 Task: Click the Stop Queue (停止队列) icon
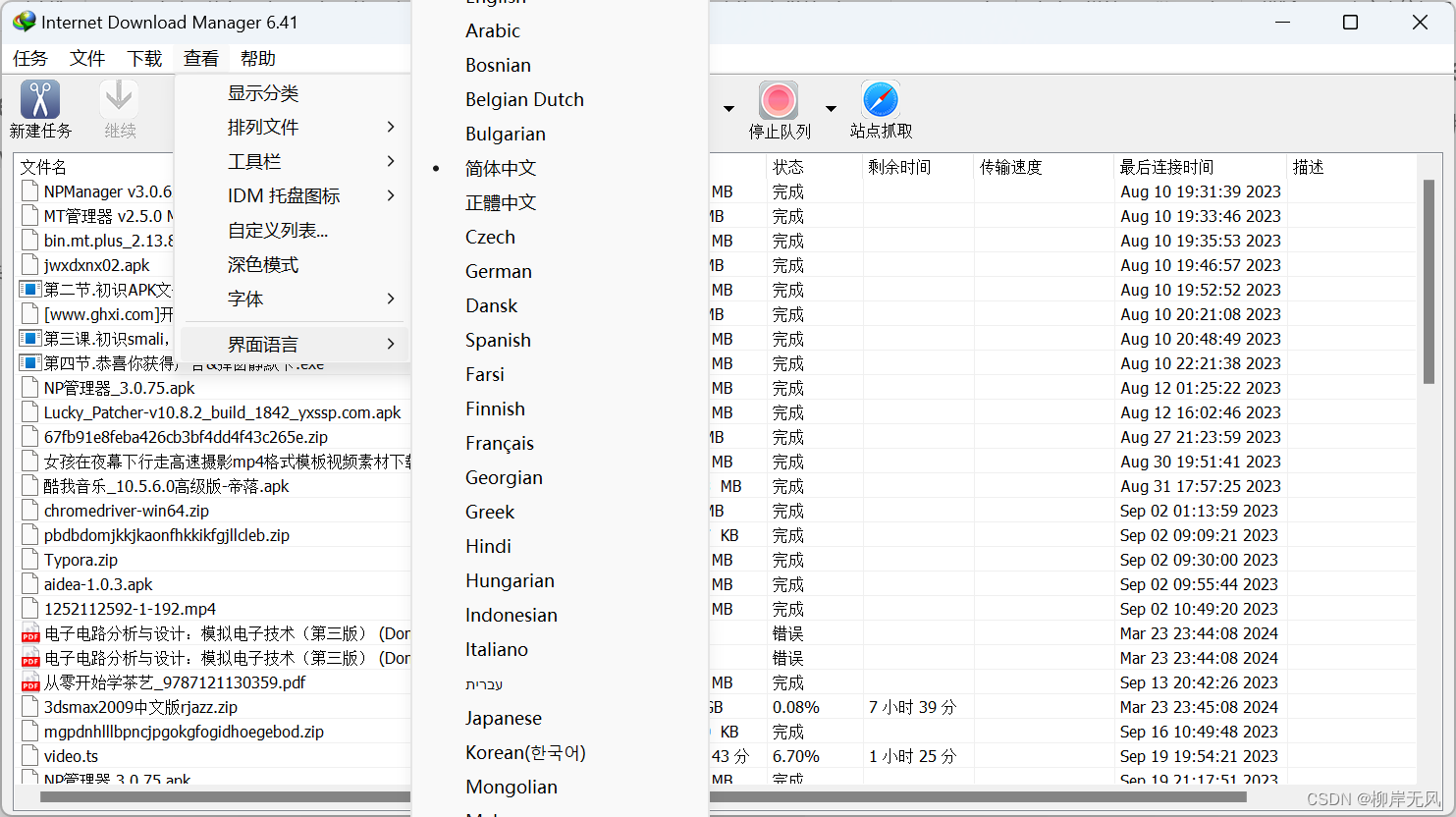[779, 100]
